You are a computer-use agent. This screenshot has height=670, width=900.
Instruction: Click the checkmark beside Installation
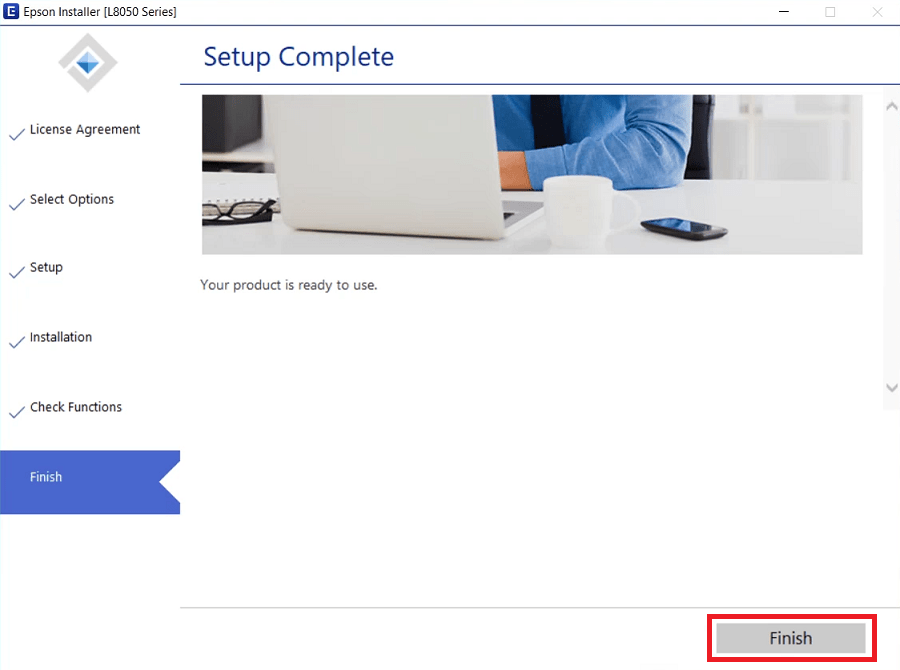(x=17, y=342)
